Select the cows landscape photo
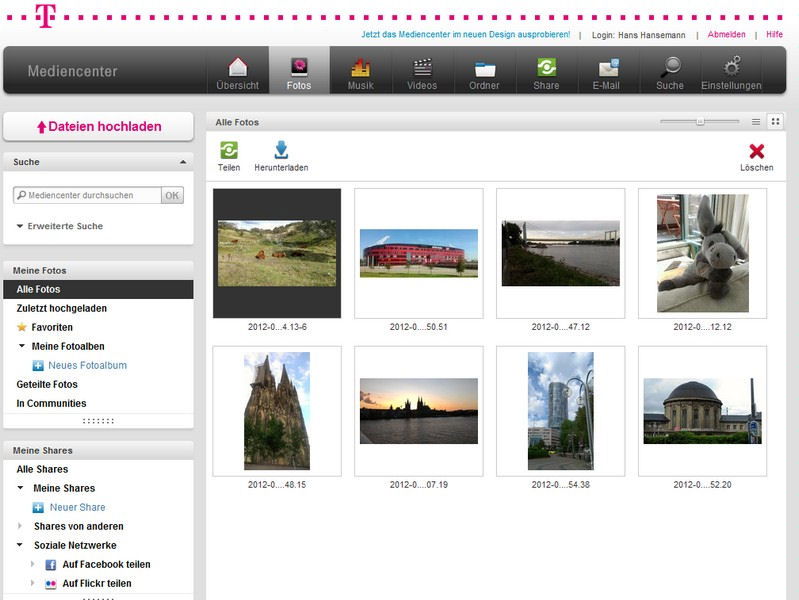Viewport: 799px width, 600px height. pyautogui.click(x=277, y=253)
